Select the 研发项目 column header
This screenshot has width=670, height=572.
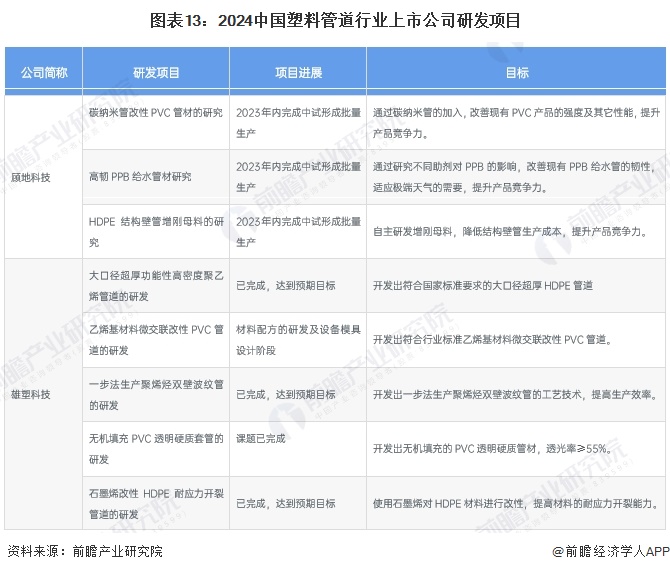[x=156, y=72]
